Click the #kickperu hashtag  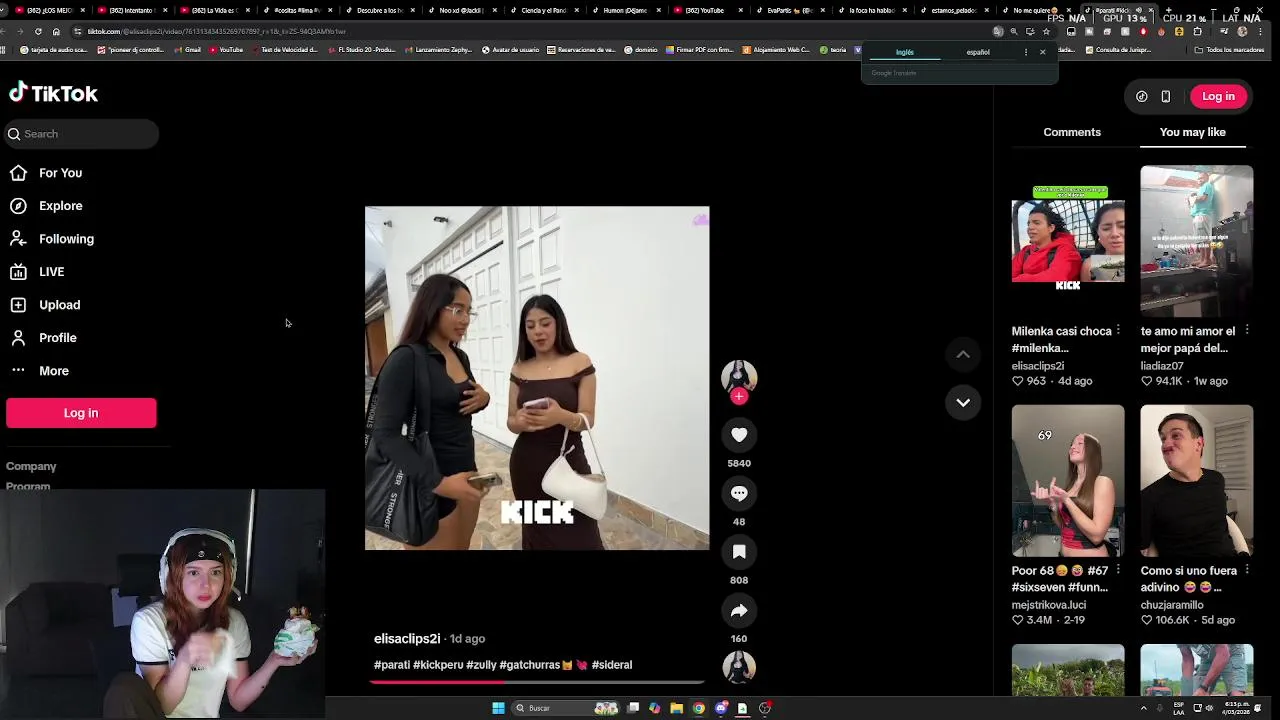coord(438,665)
